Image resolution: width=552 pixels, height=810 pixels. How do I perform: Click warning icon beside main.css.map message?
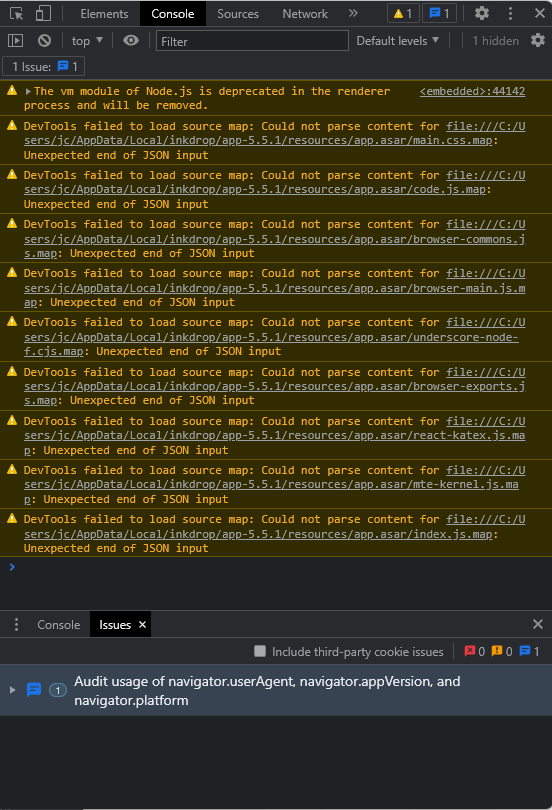pos(11,126)
